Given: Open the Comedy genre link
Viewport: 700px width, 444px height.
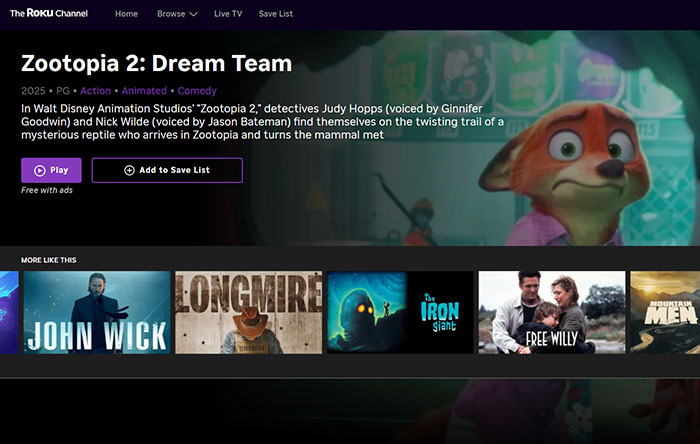Looking at the screenshot, I should 197,91.
